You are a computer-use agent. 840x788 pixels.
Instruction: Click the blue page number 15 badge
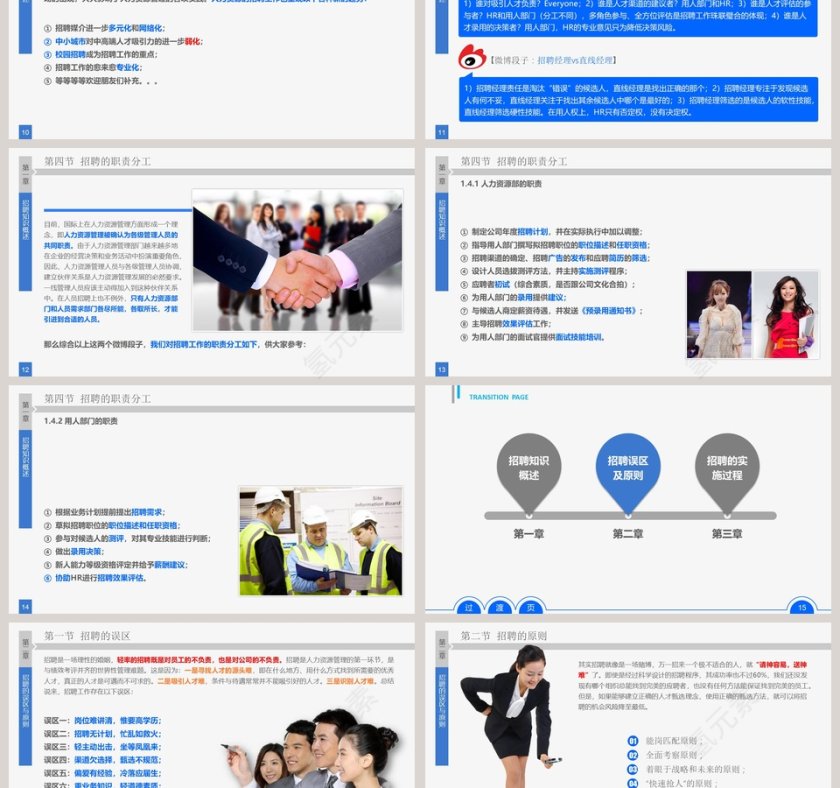[x=801, y=607]
